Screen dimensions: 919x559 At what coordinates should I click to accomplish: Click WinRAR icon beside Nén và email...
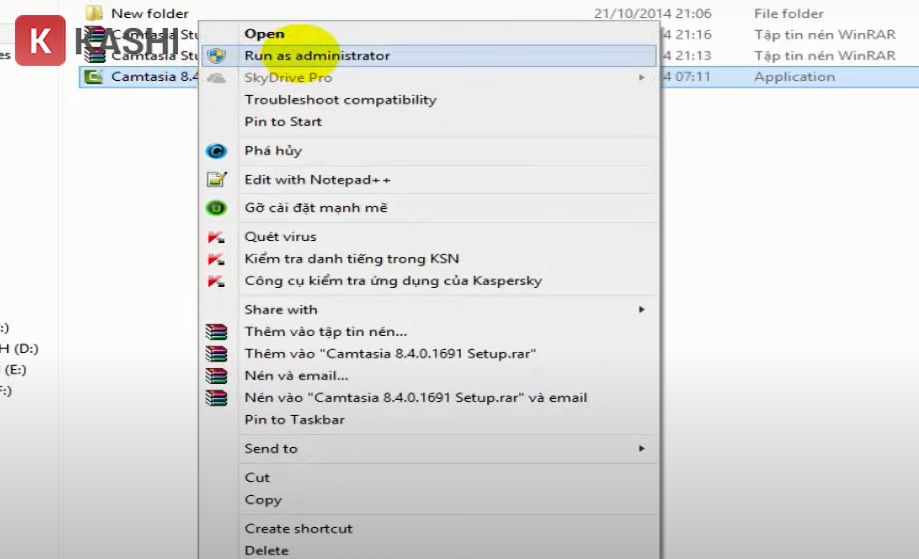point(216,376)
